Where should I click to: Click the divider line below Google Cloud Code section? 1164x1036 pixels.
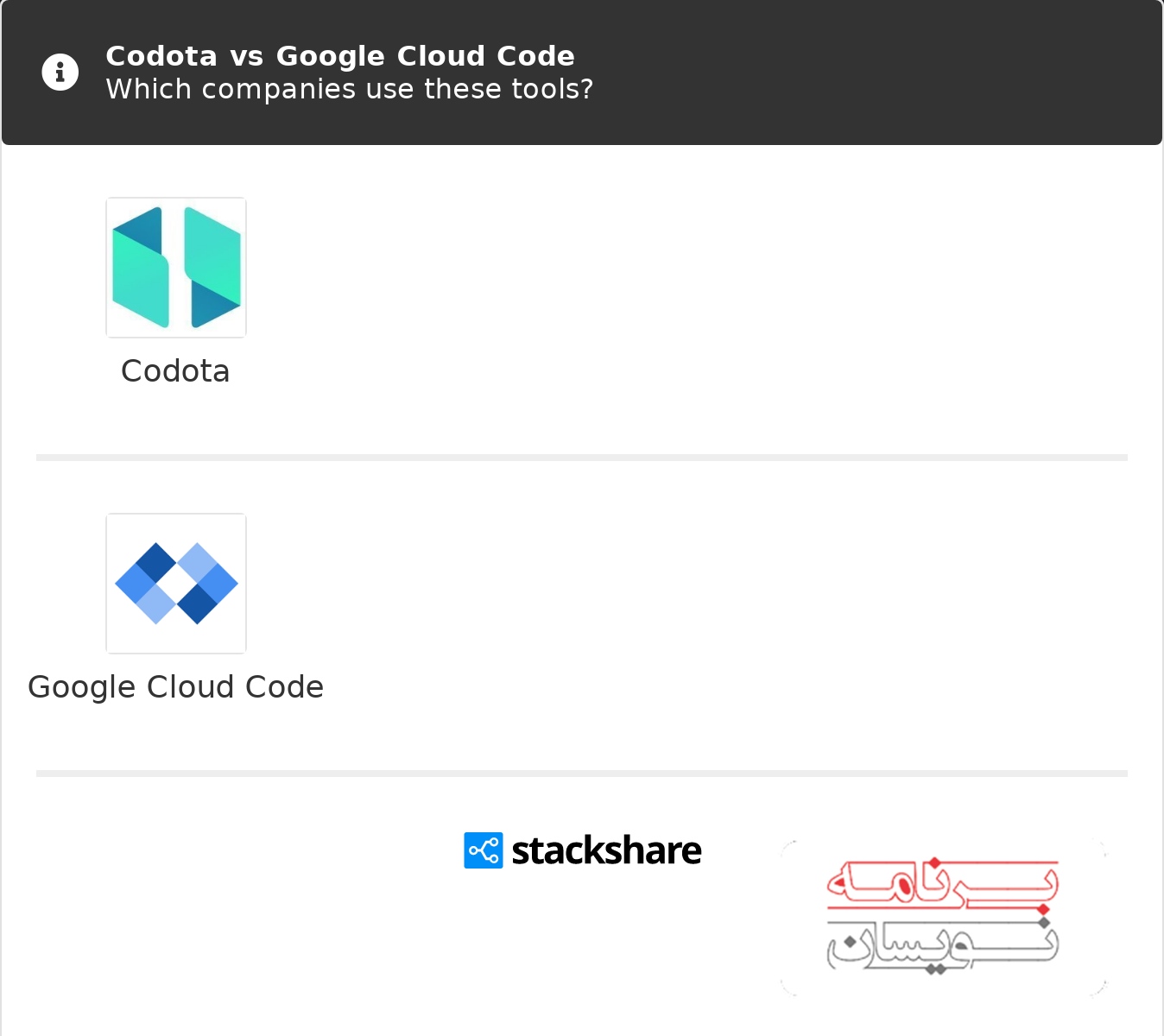582,774
